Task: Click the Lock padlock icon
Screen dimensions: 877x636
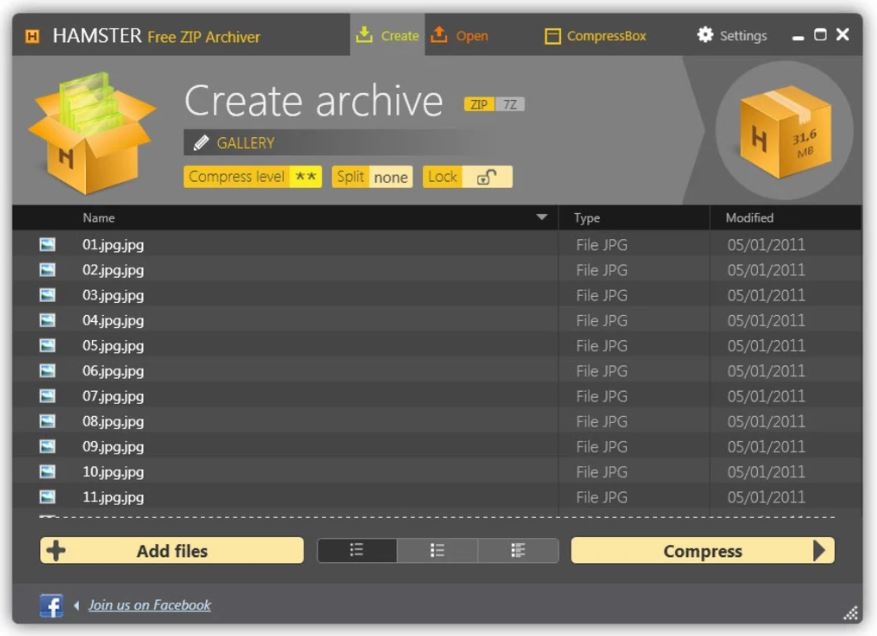Action: [x=486, y=177]
